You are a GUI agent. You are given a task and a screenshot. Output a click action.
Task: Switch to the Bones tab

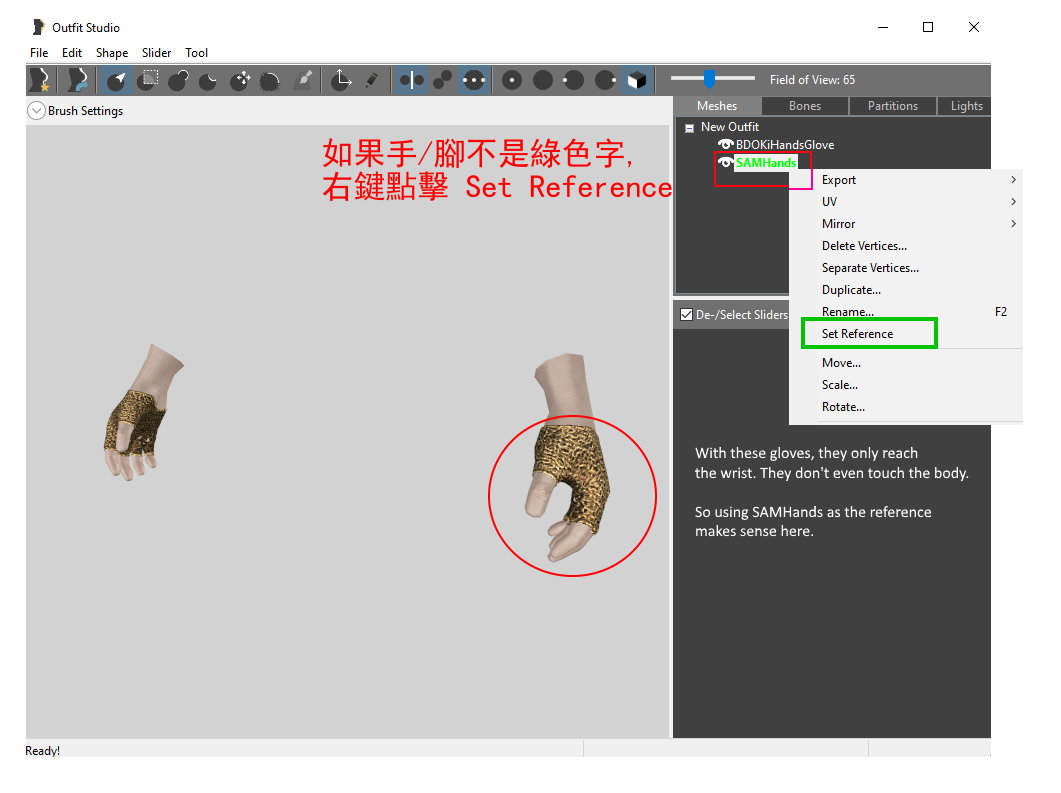click(x=805, y=106)
